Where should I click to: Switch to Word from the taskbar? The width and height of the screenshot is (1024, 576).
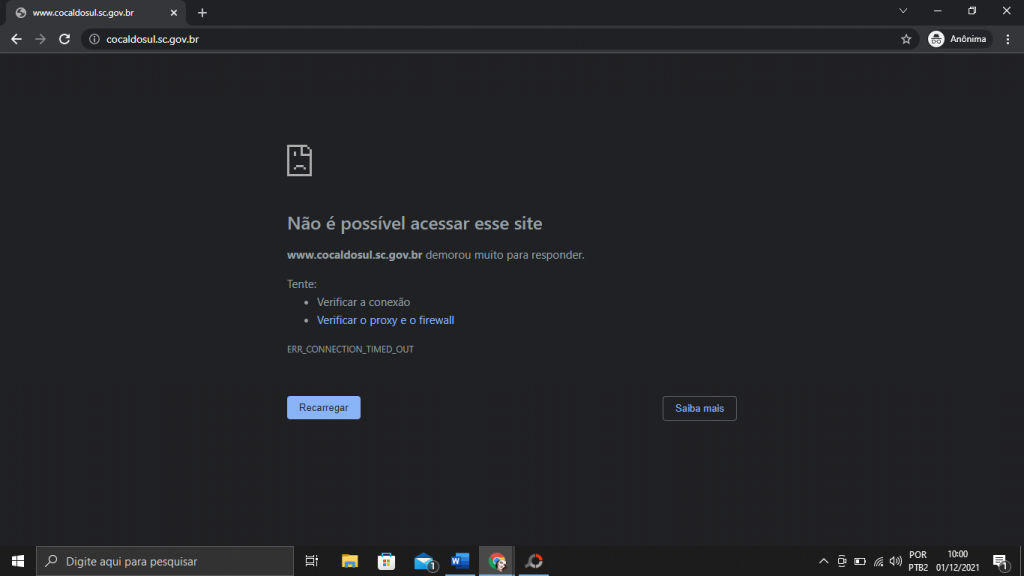tap(460, 561)
